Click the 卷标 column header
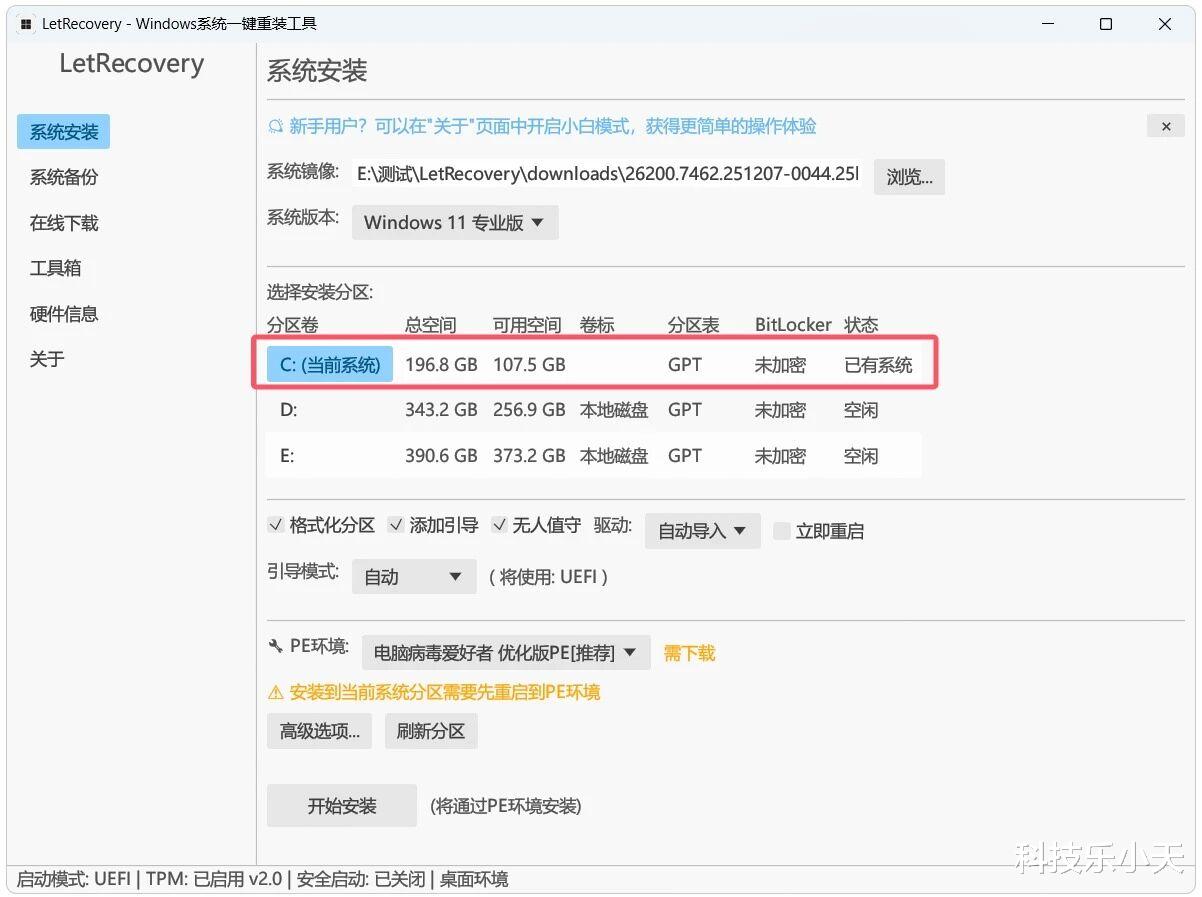The width and height of the screenshot is (1202, 897). point(597,325)
